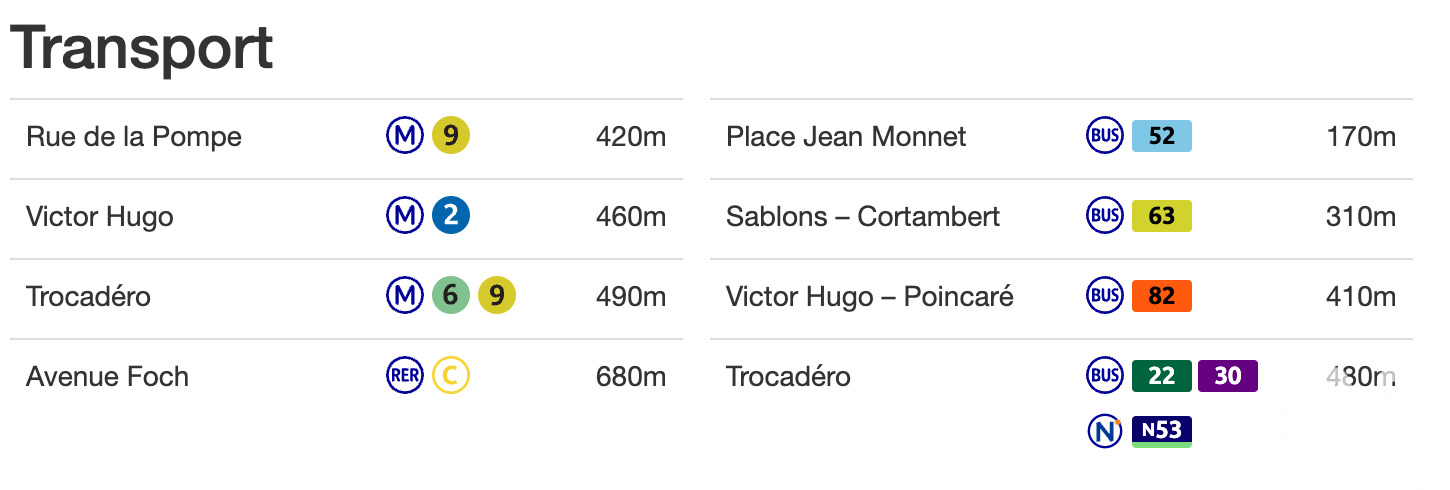This screenshot has height=490, width=1450.
Task: Click the Transport section heading
Action: (x=141, y=48)
